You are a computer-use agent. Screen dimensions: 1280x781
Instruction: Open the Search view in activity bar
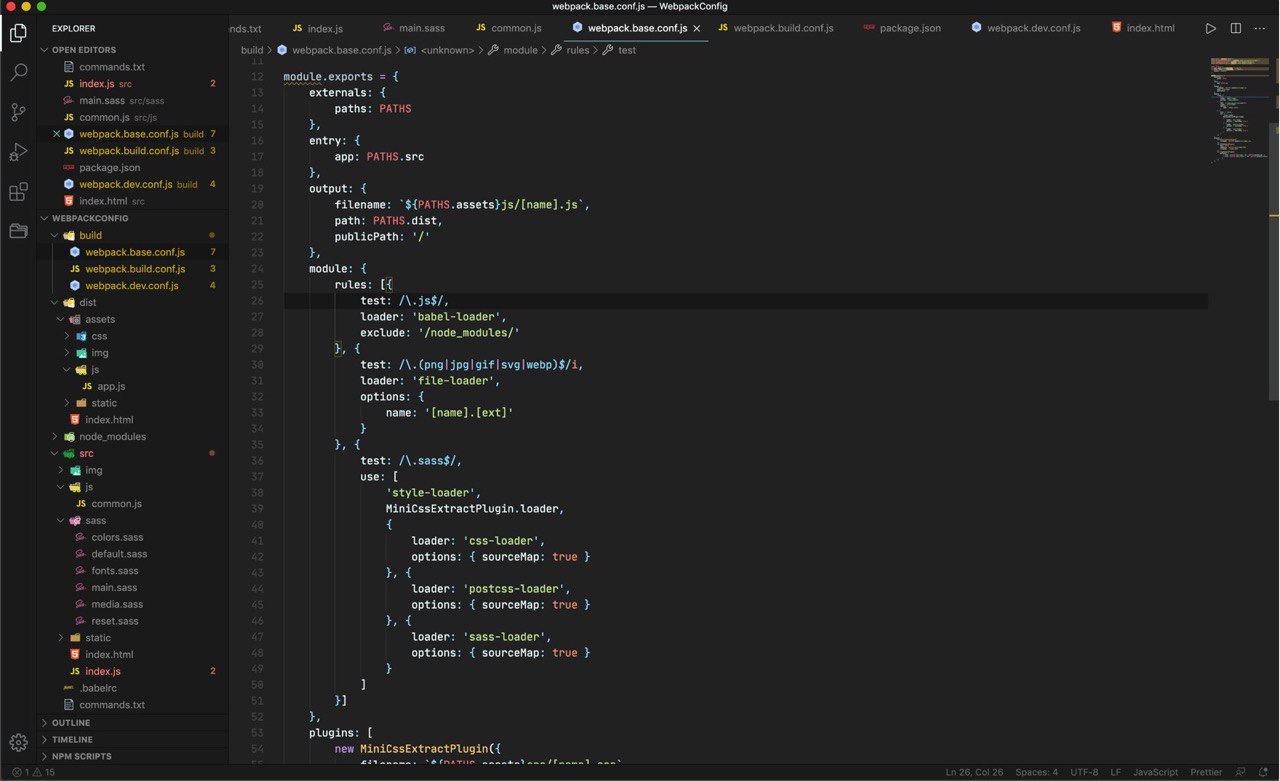18,72
